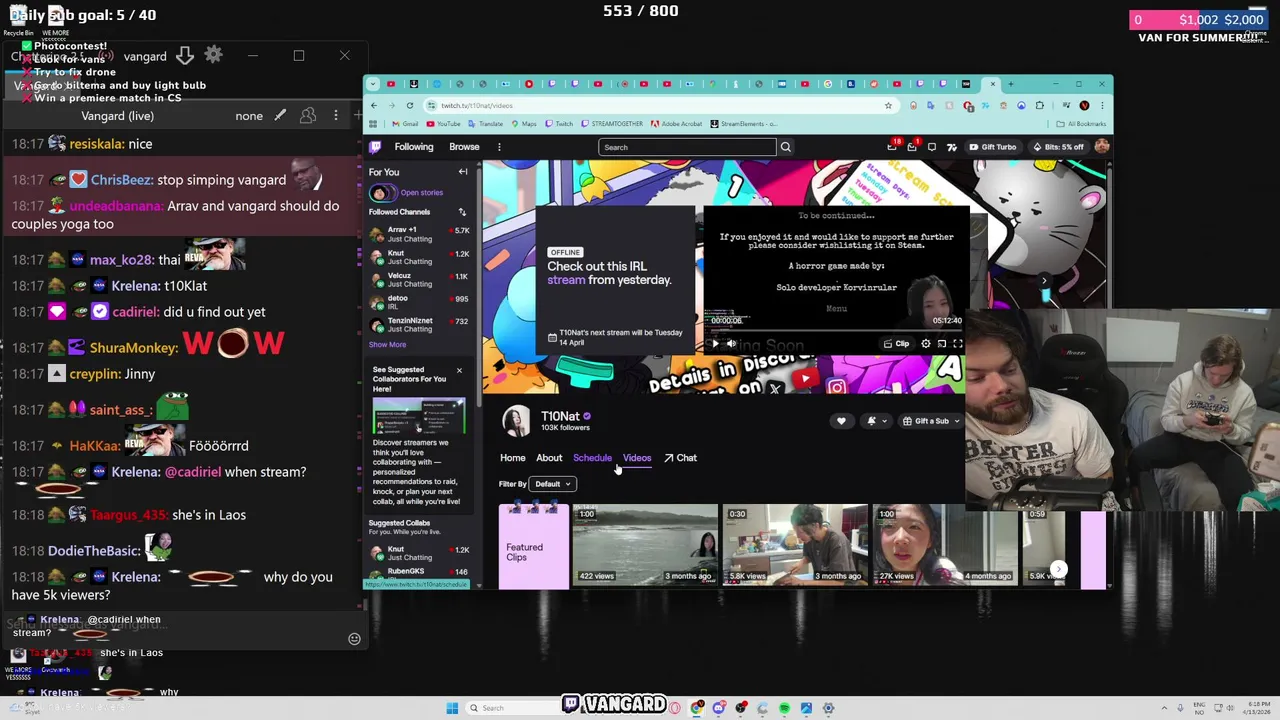This screenshot has height=720, width=1280.
Task: Reload the page in Chrome
Action: tap(409, 105)
